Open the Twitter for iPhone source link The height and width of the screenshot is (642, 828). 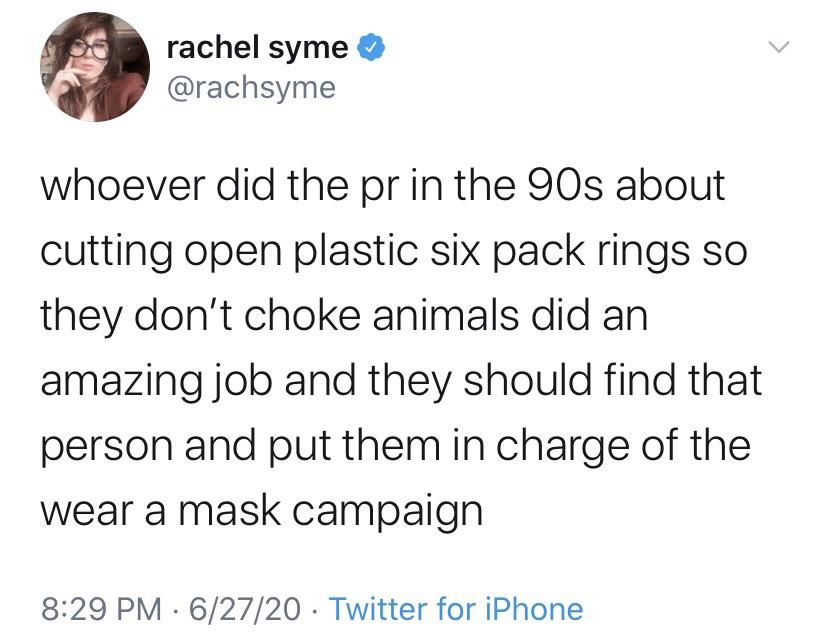(456, 609)
